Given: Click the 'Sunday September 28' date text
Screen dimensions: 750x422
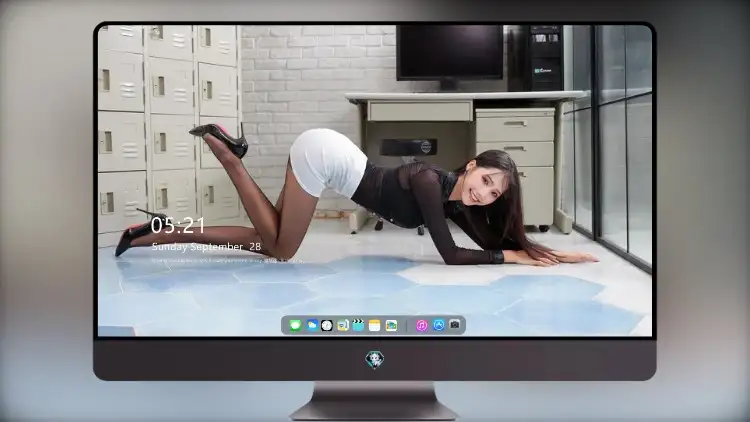Looking at the screenshot, I should 206,247.
